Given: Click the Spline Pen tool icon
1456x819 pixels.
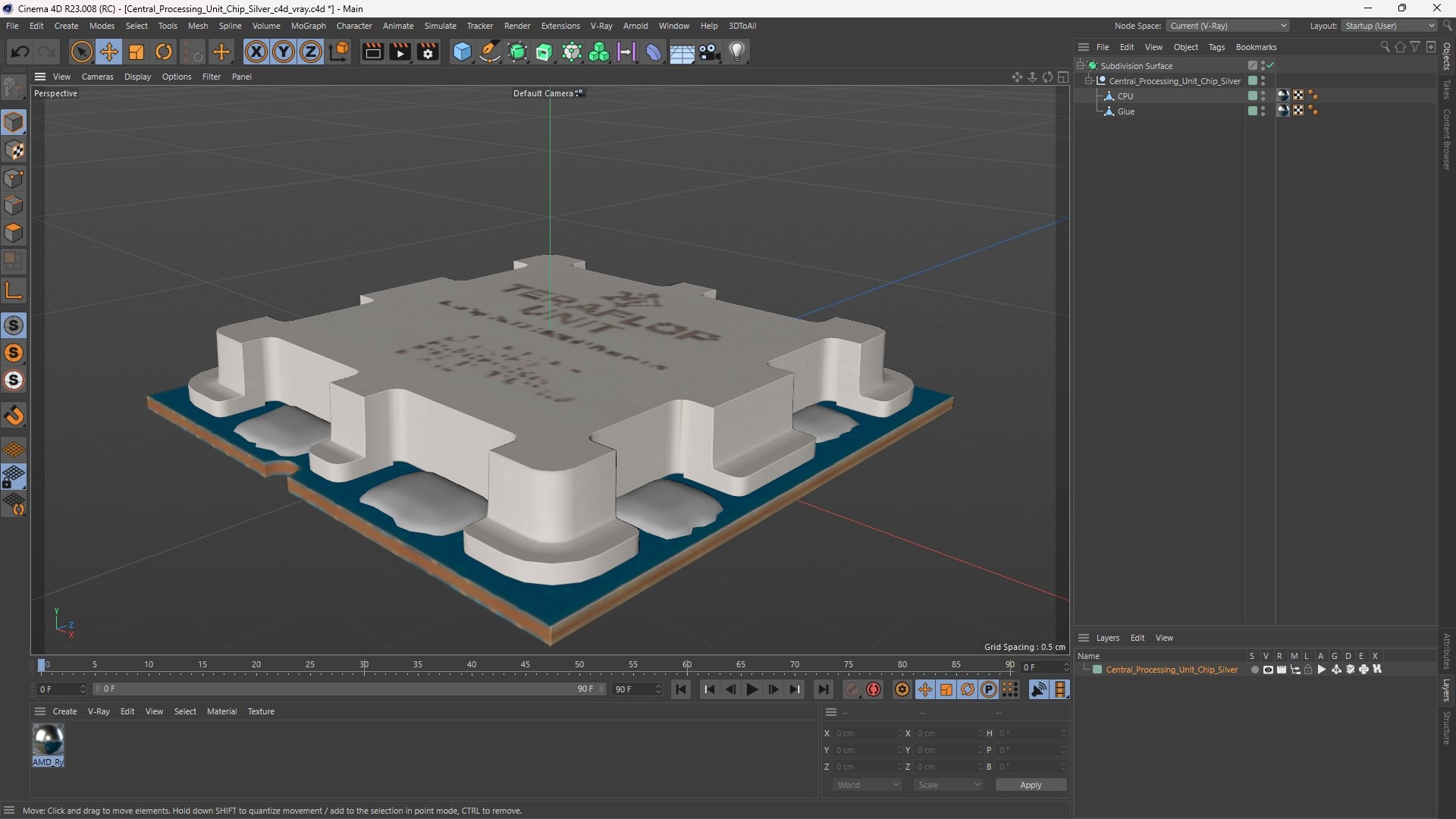Looking at the screenshot, I should [490, 52].
